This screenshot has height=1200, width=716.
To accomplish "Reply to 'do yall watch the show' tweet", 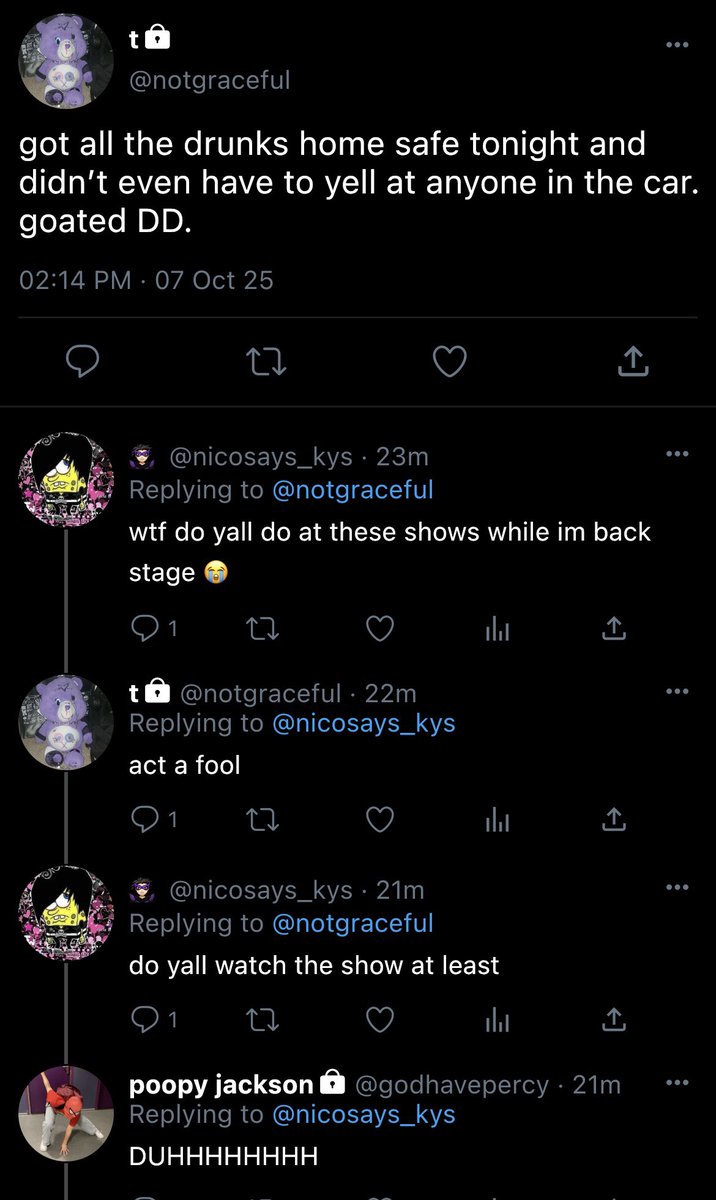I will (154, 1018).
